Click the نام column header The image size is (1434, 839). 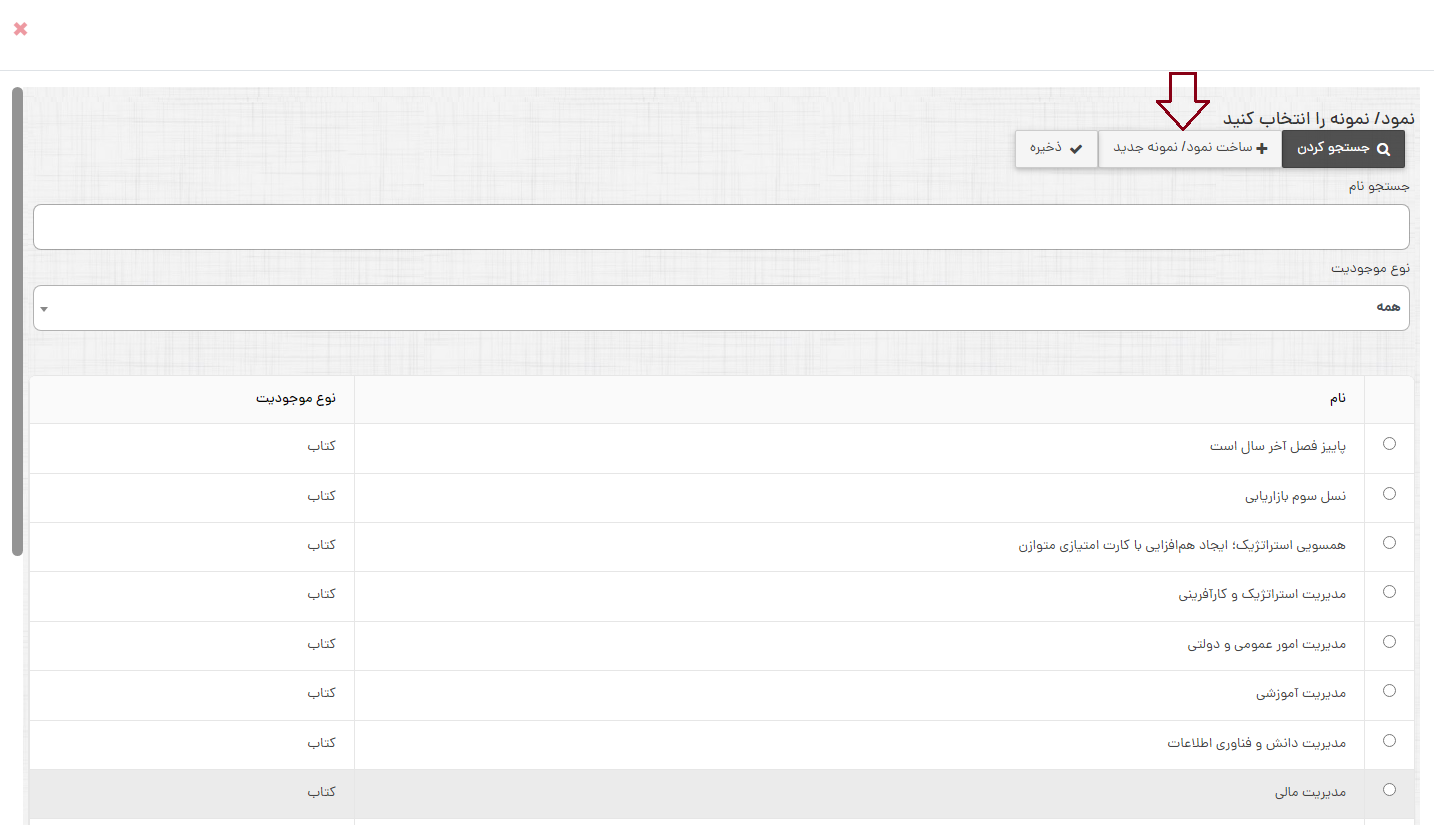tap(1337, 399)
